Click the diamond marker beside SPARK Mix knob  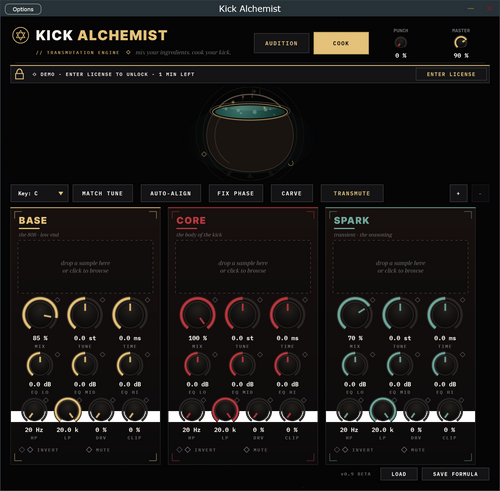coord(372,300)
